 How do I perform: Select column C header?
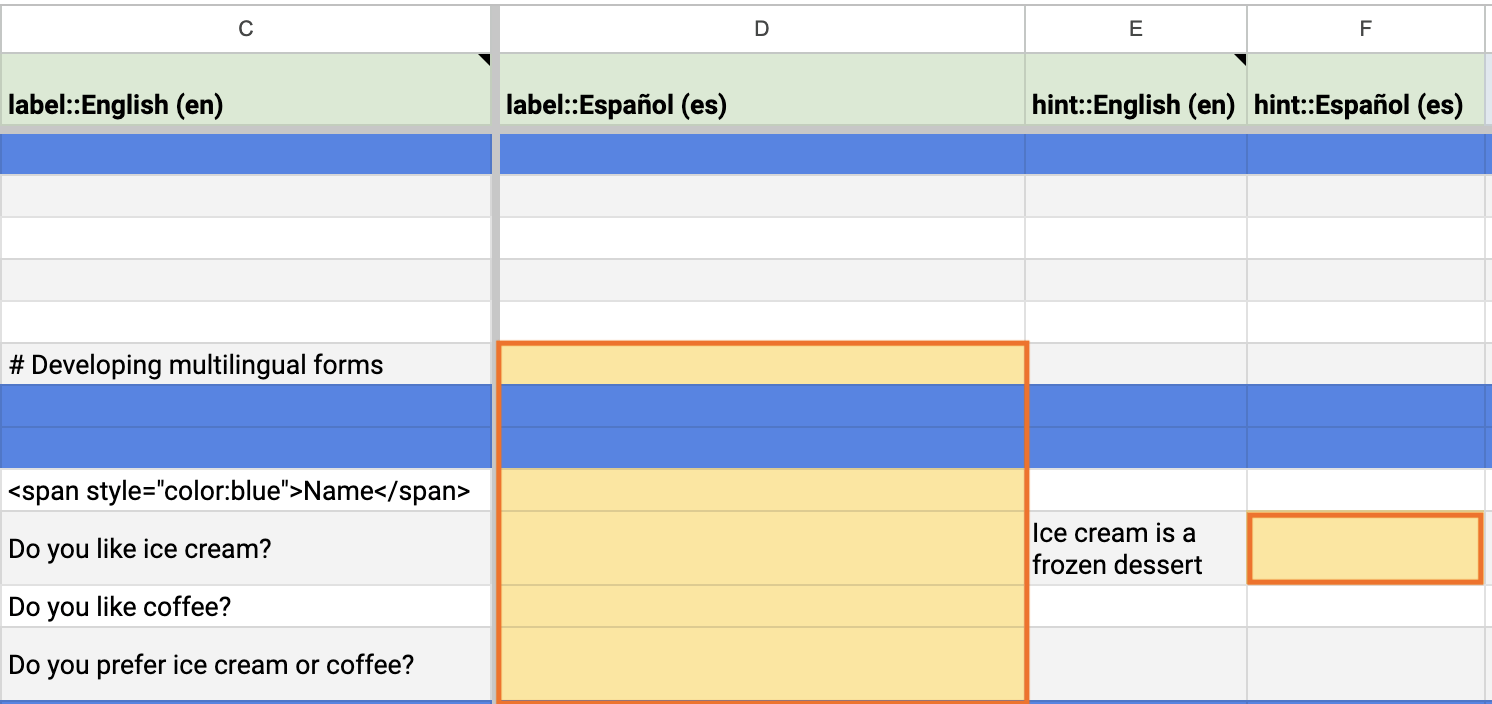pyautogui.click(x=246, y=29)
